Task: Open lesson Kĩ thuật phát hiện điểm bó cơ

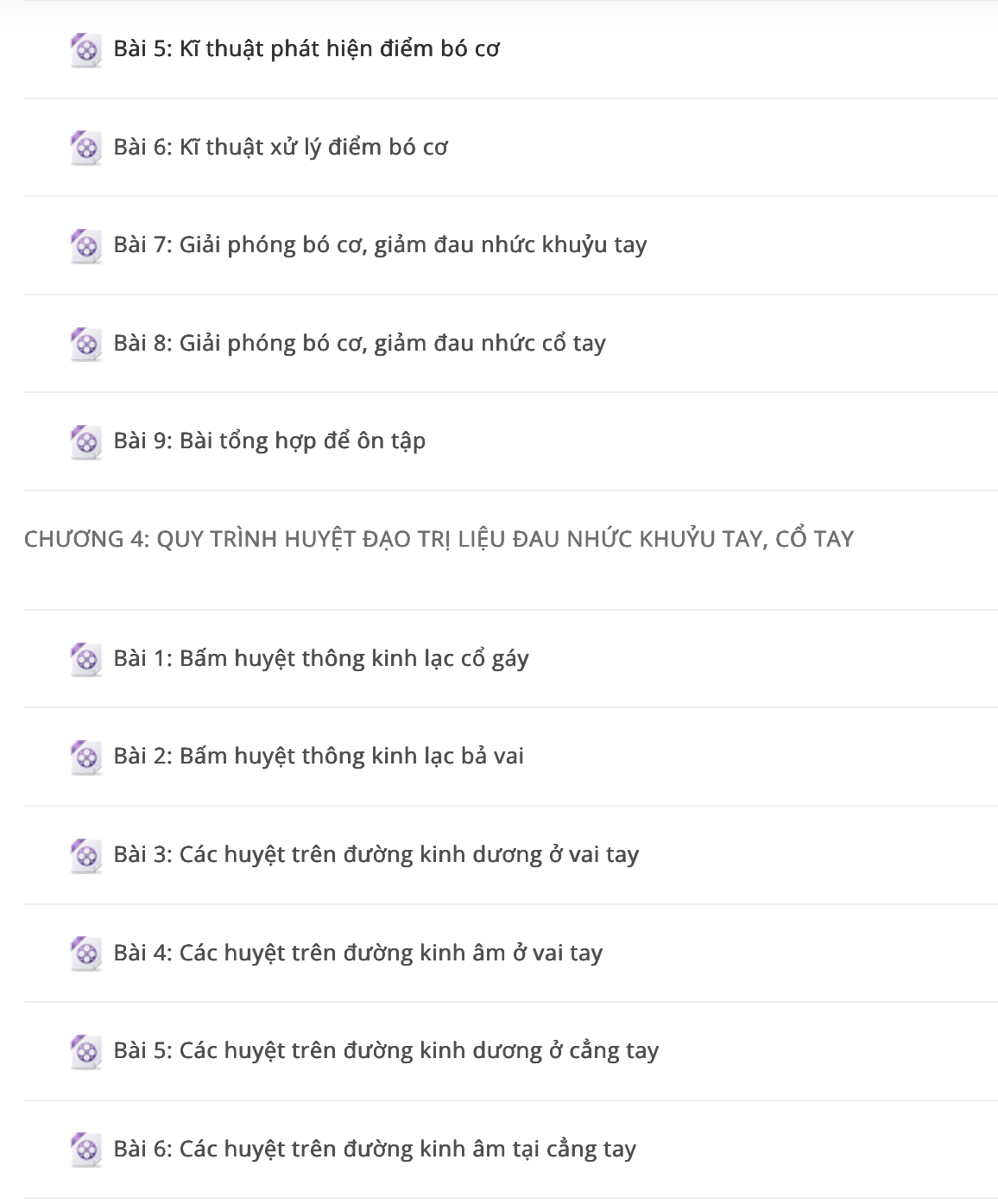Action: (306, 49)
